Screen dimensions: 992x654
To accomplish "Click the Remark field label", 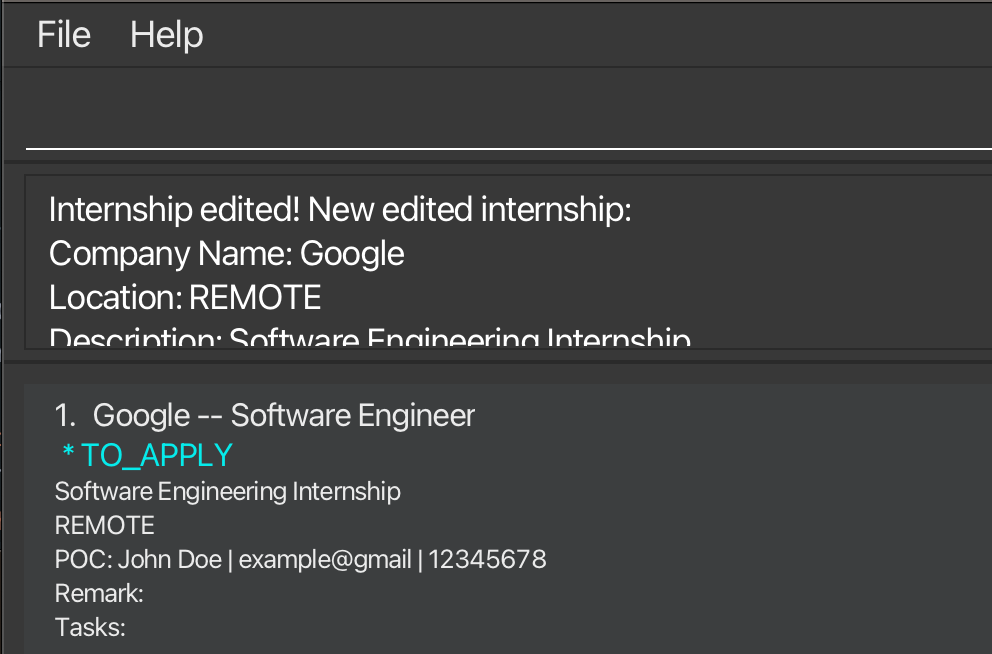I will pyautogui.click(x=98, y=592).
